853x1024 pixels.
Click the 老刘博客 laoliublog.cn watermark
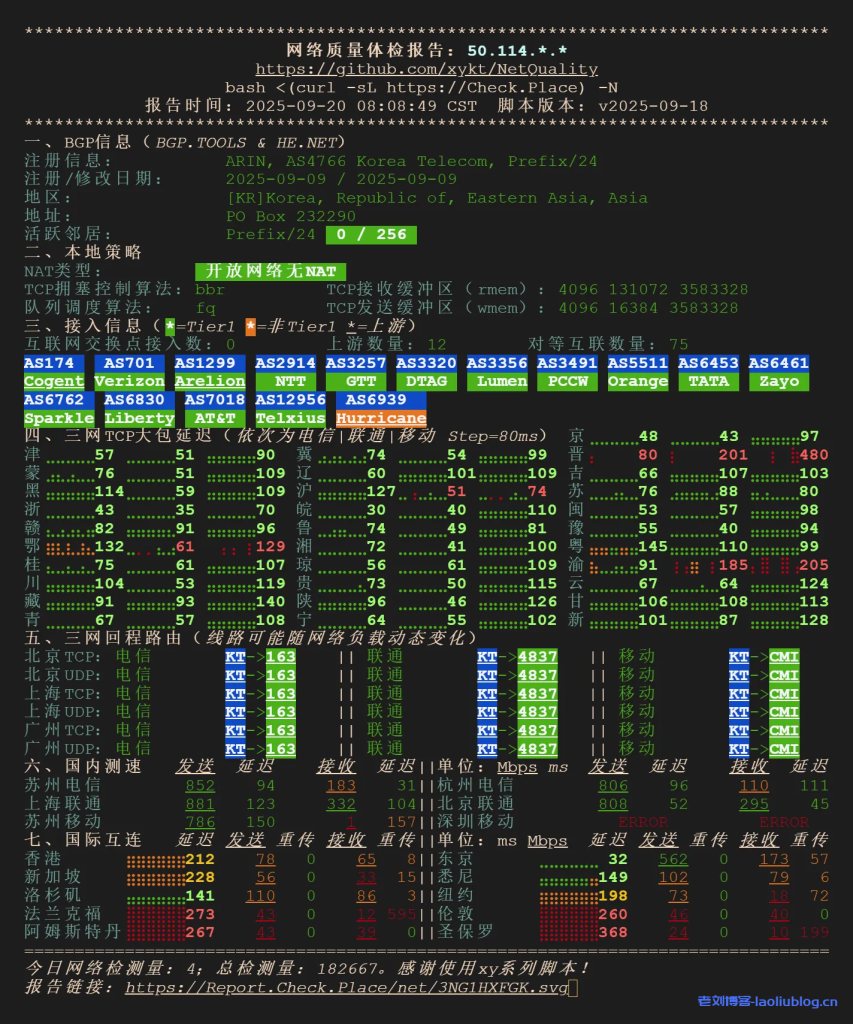point(767,1001)
